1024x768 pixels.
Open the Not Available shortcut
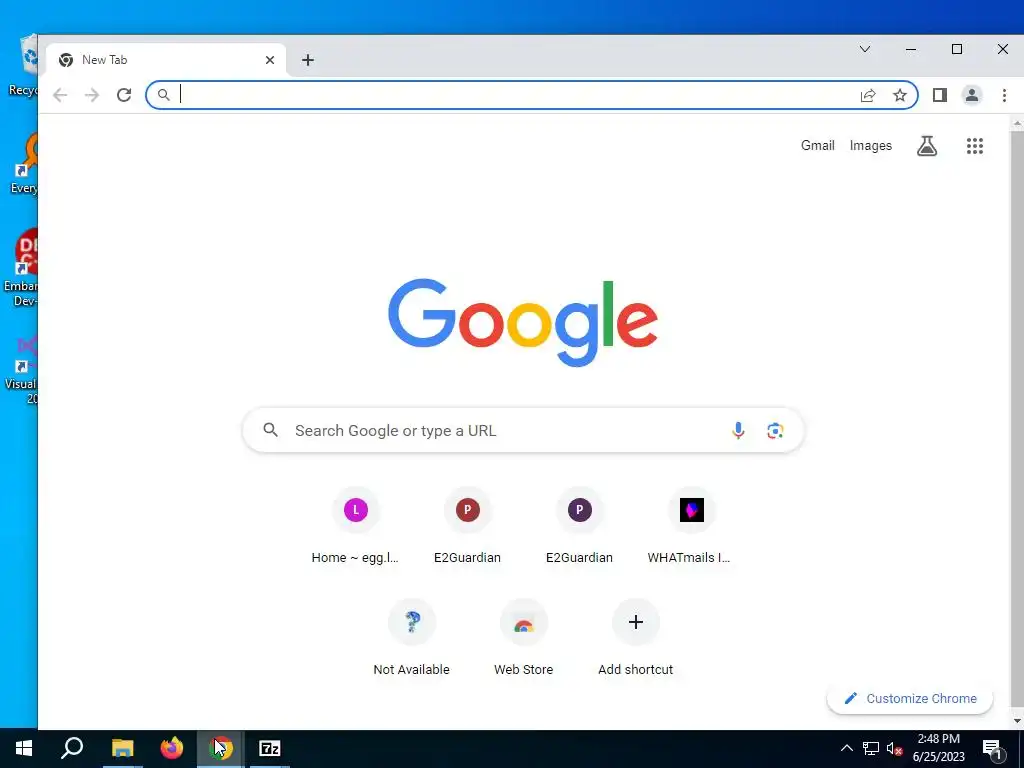(411, 638)
